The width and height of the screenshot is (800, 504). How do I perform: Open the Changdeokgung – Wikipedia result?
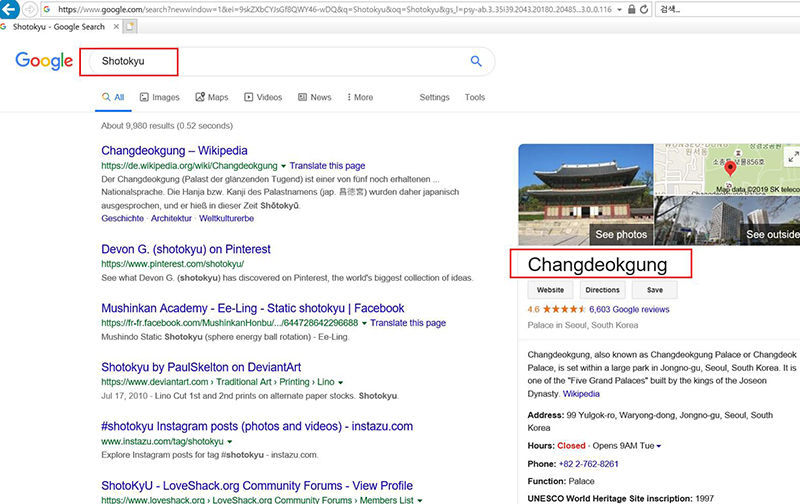click(174, 150)
